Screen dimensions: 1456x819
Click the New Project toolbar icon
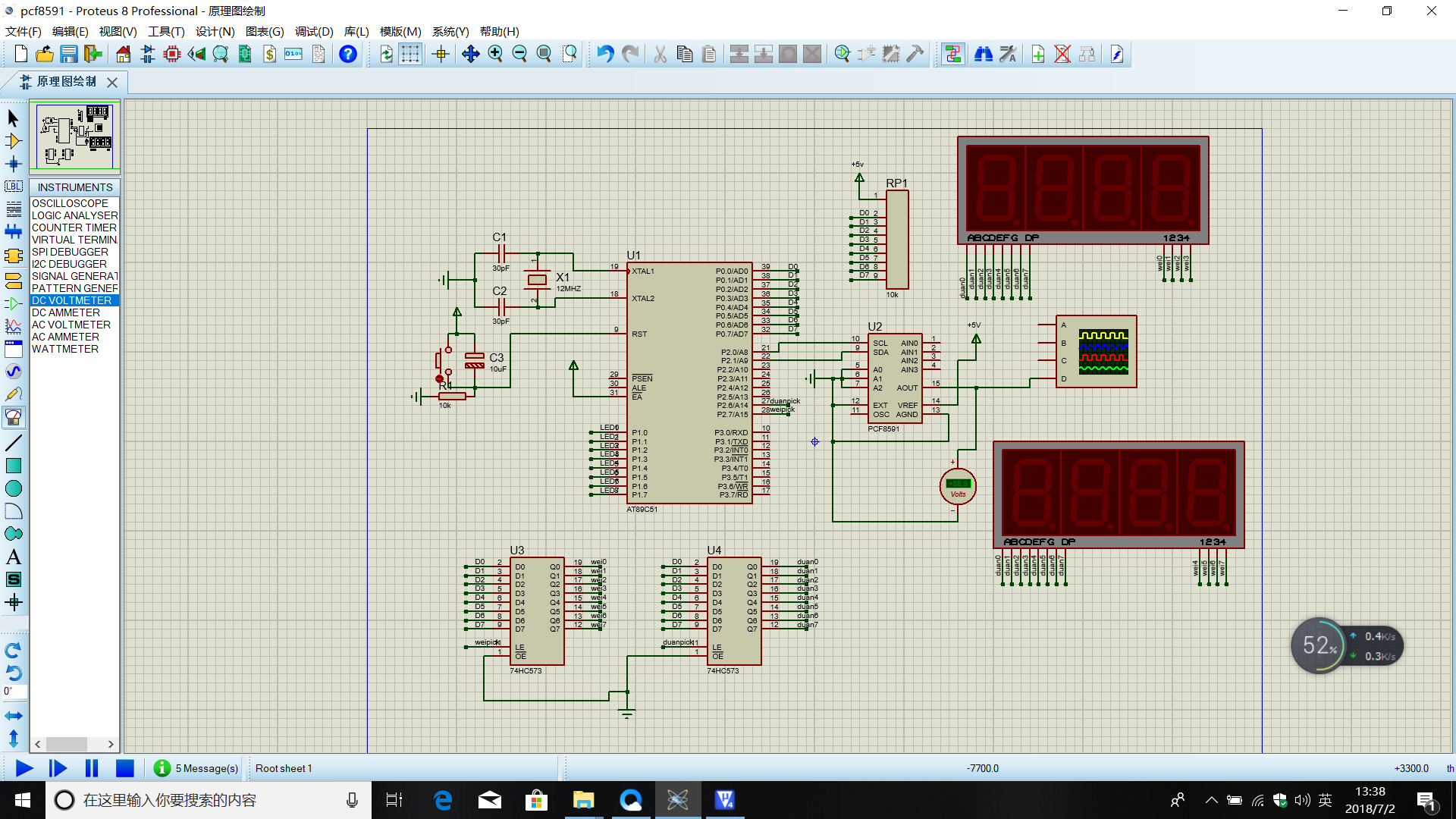pyautogui.click(x=21, y=54)
